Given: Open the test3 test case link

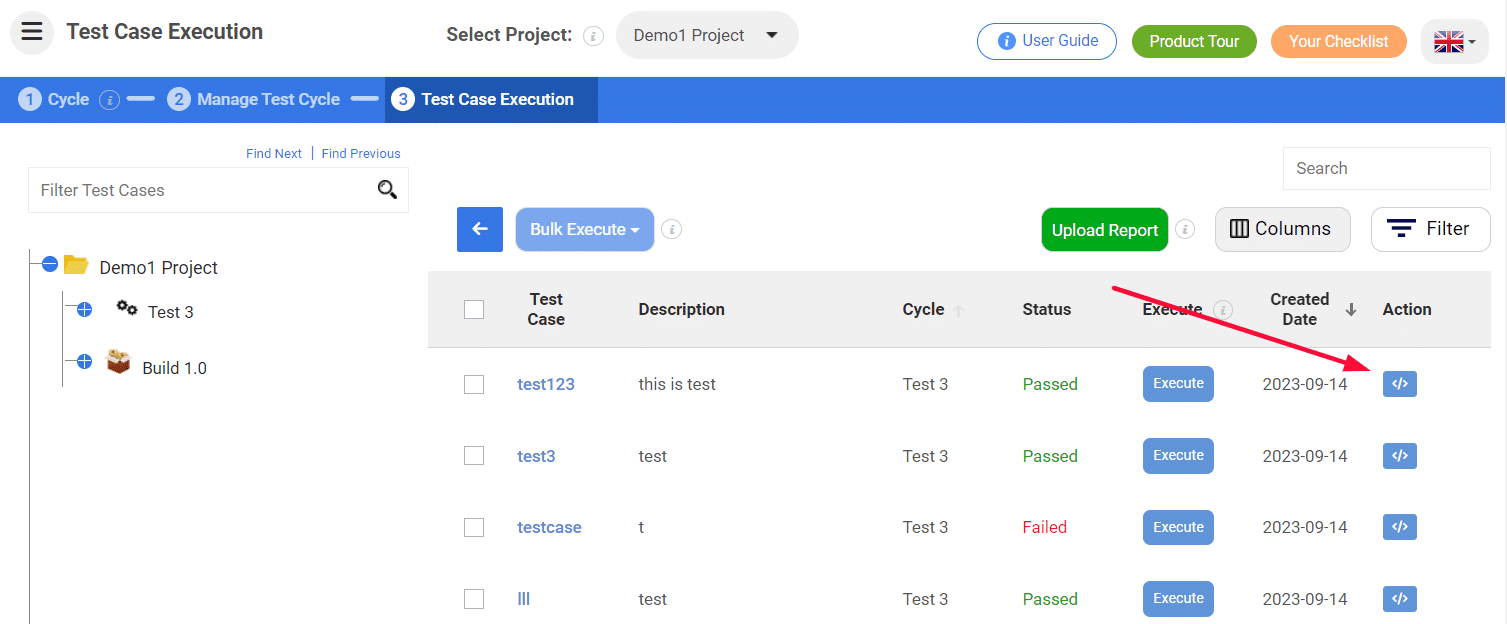Looking at the screenshot, I should click(536, 456).
